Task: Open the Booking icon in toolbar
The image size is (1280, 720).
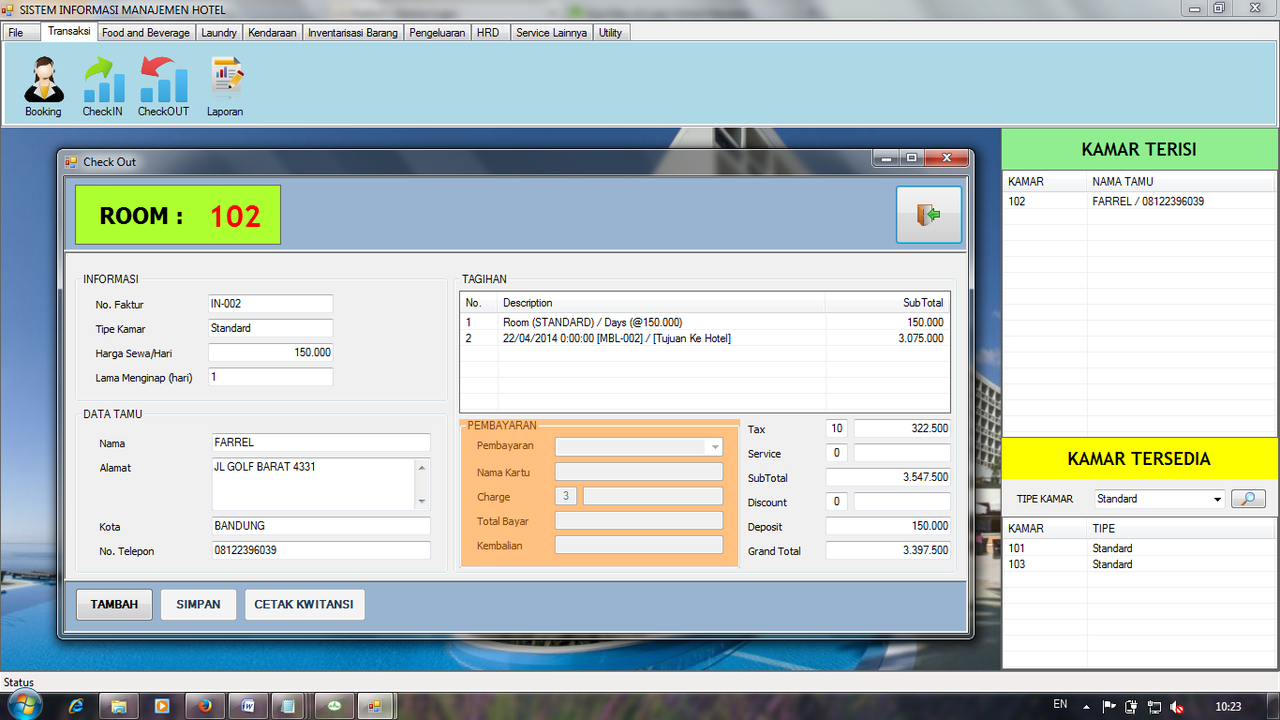Action: tap(43, 87)
